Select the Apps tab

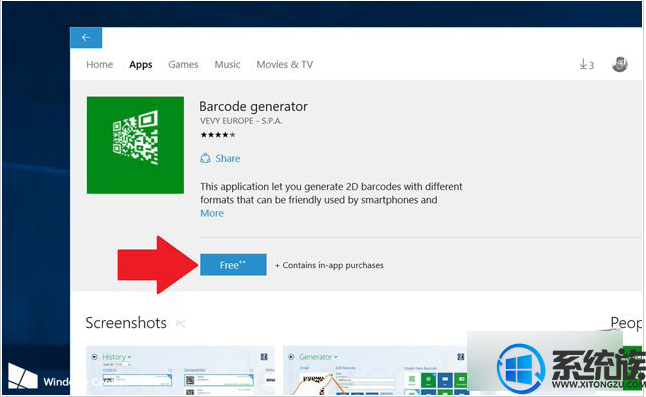(x=141, y=65)
